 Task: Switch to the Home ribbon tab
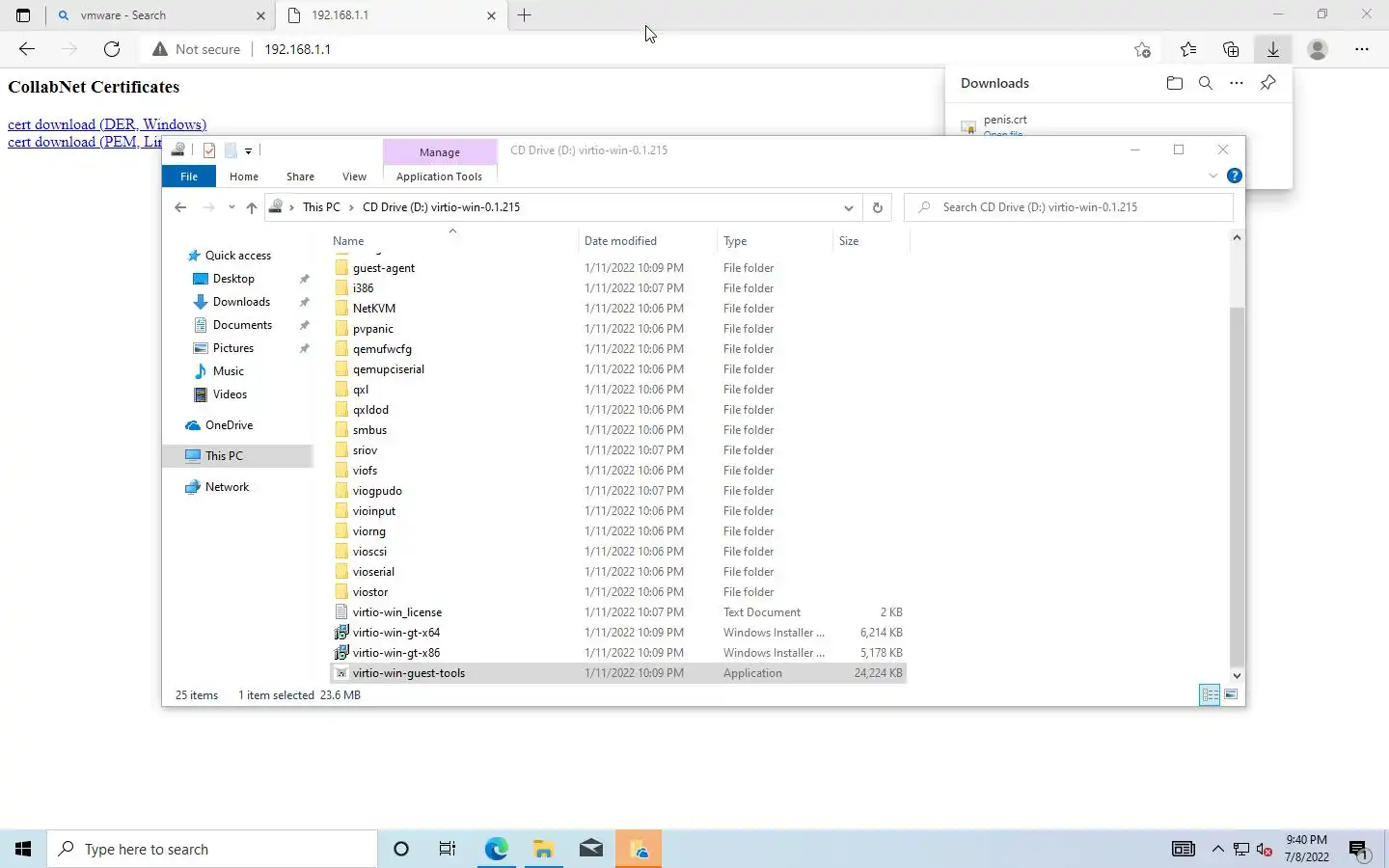click(x=244, y=176)
